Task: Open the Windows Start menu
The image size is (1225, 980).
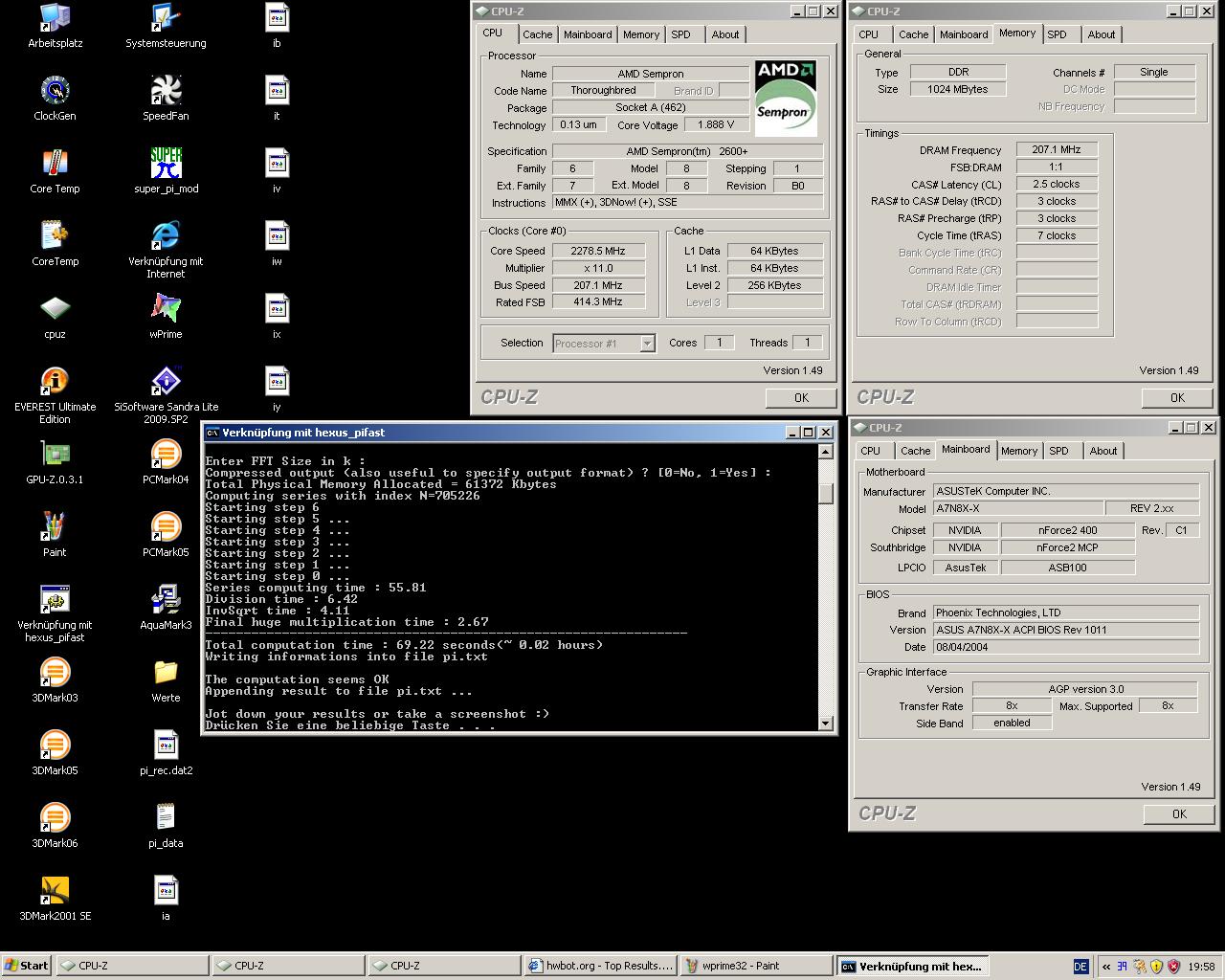Action: point(27,966)
